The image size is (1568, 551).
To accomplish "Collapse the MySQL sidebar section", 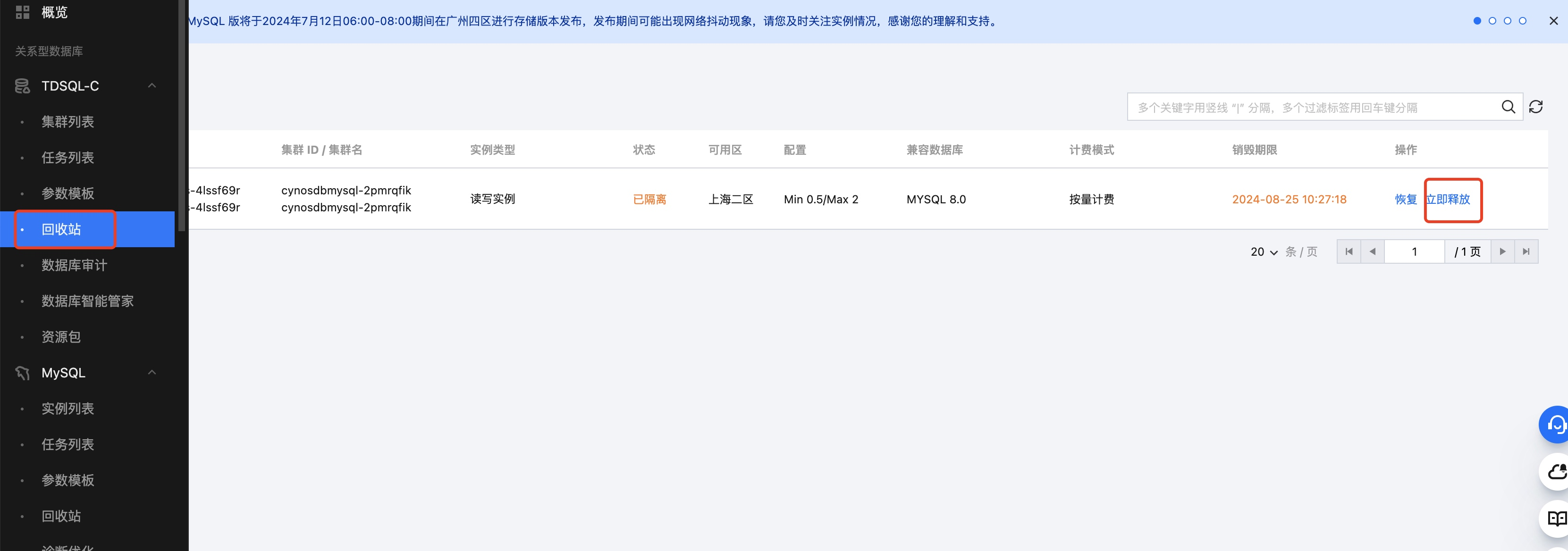I will point(152,372).
